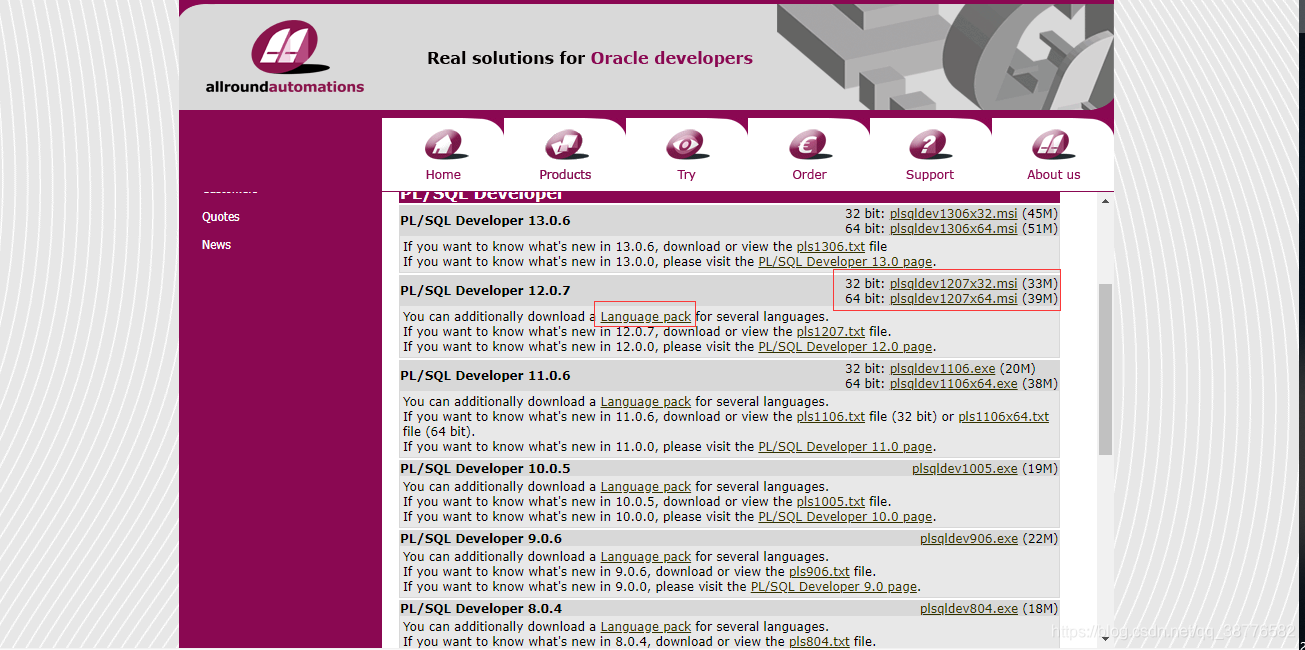Screen dimensions: 1305x650
Task: Download plsqldev1207x64.msi
Action: pos(953,298)
